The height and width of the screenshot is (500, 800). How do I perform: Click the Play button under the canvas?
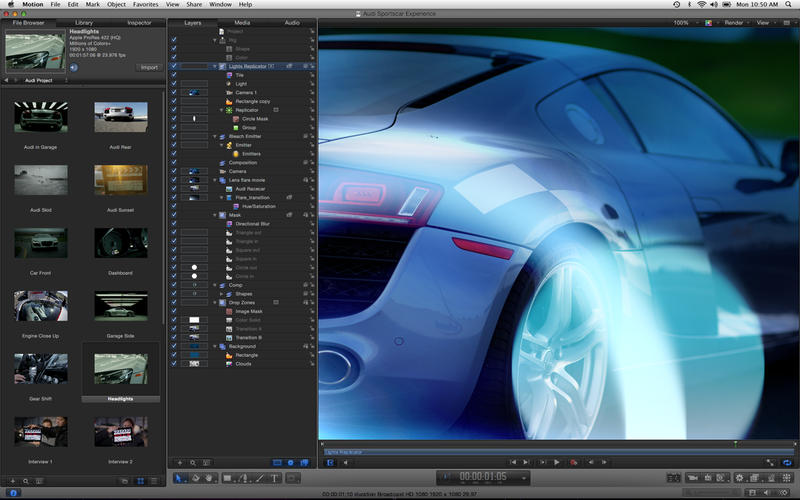557,462
